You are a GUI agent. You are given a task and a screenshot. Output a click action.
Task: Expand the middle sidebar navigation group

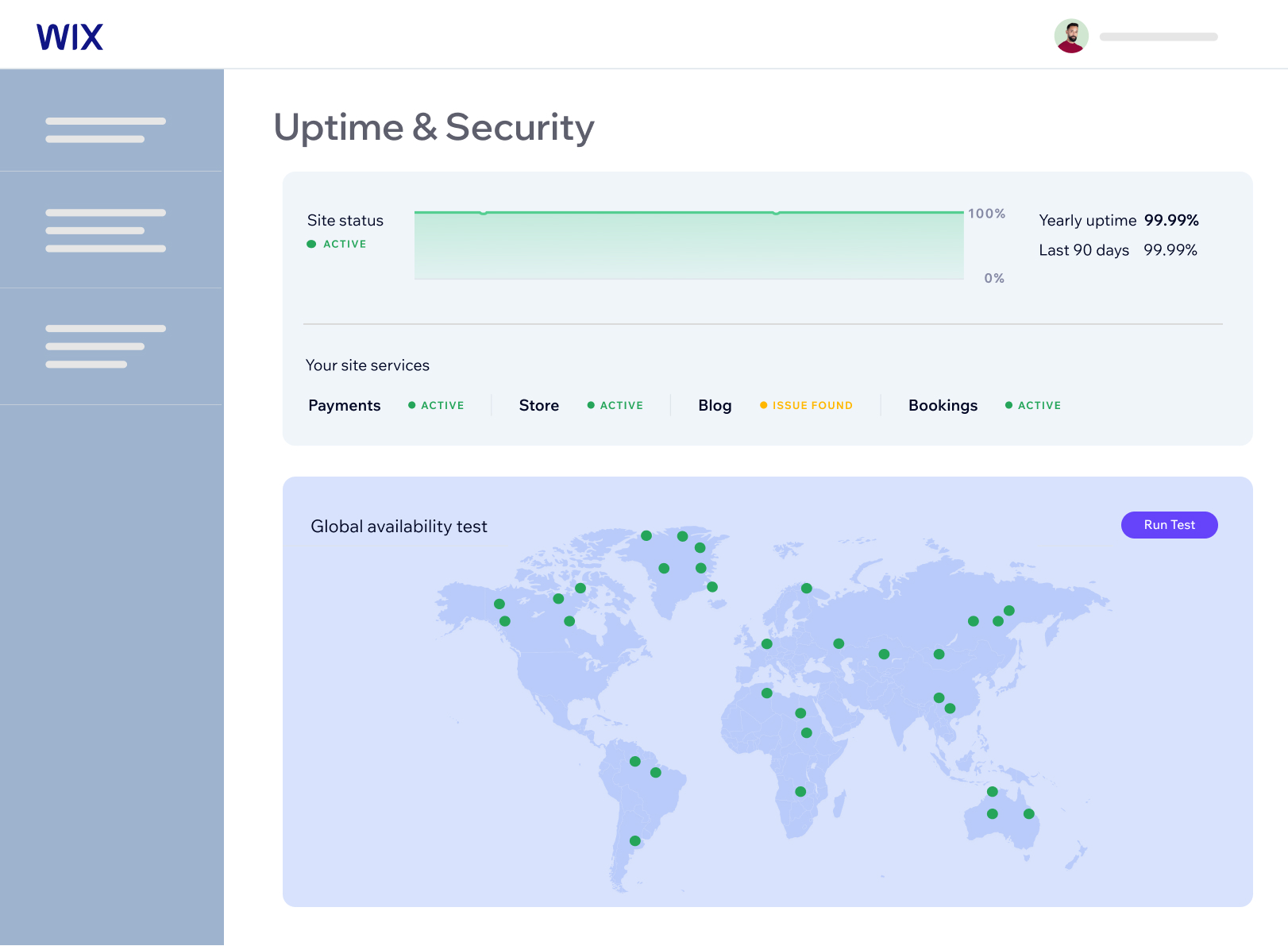coord(106,230)
